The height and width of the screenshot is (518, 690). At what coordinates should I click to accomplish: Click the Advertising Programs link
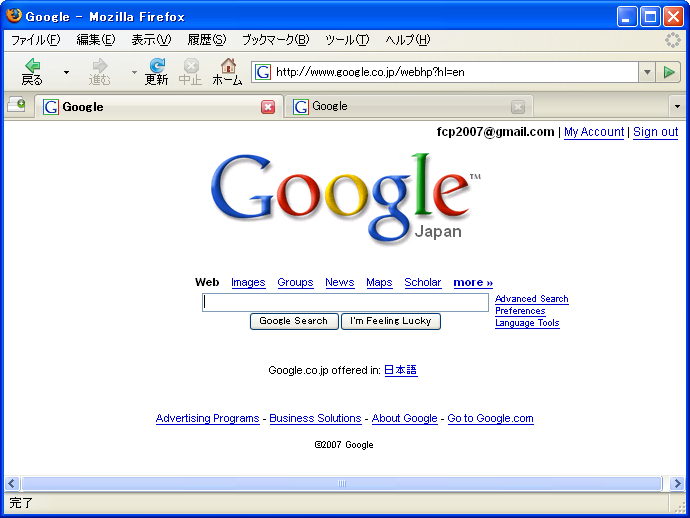click(x=208, y=419)
